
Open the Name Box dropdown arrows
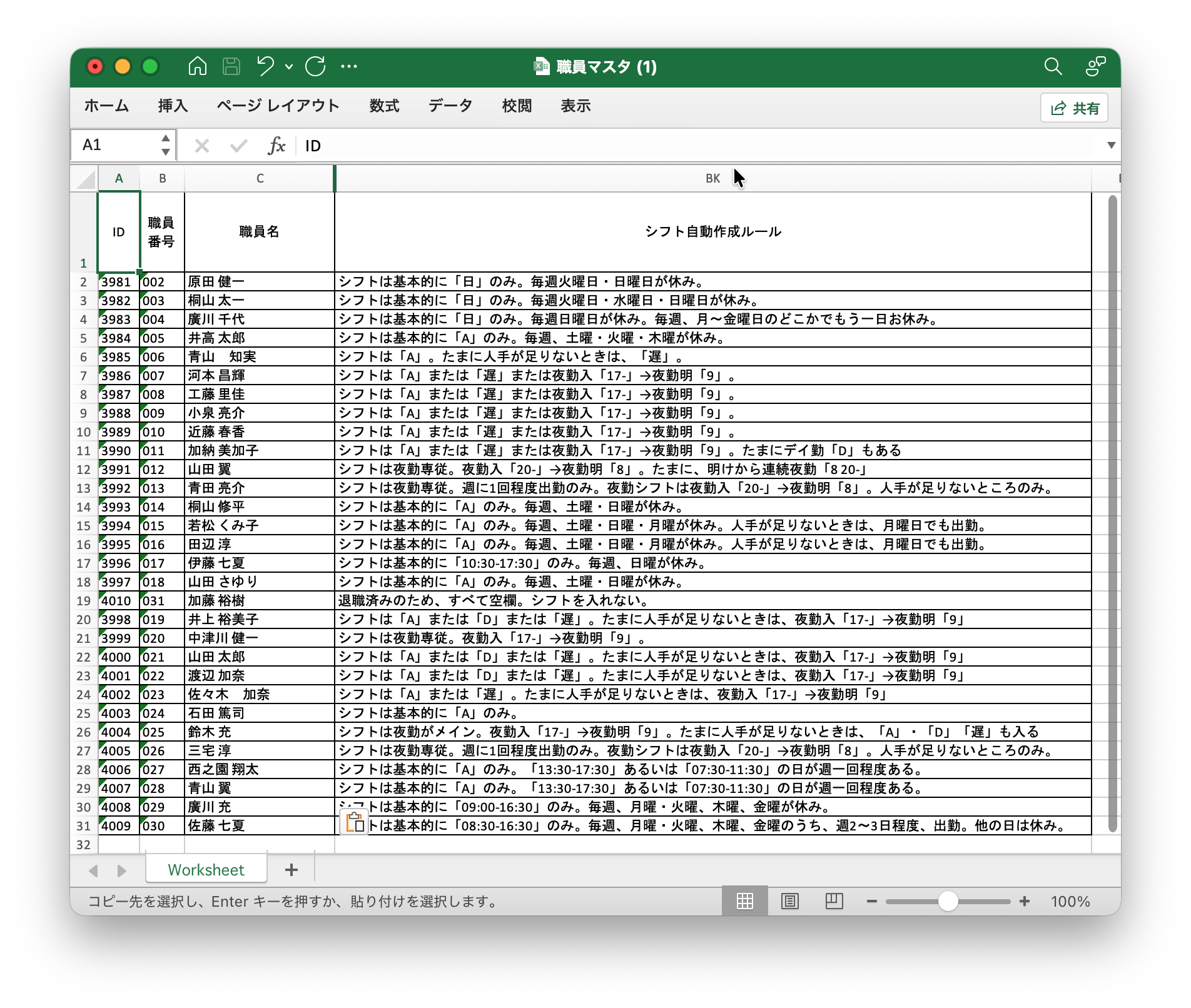pos(165,145)
